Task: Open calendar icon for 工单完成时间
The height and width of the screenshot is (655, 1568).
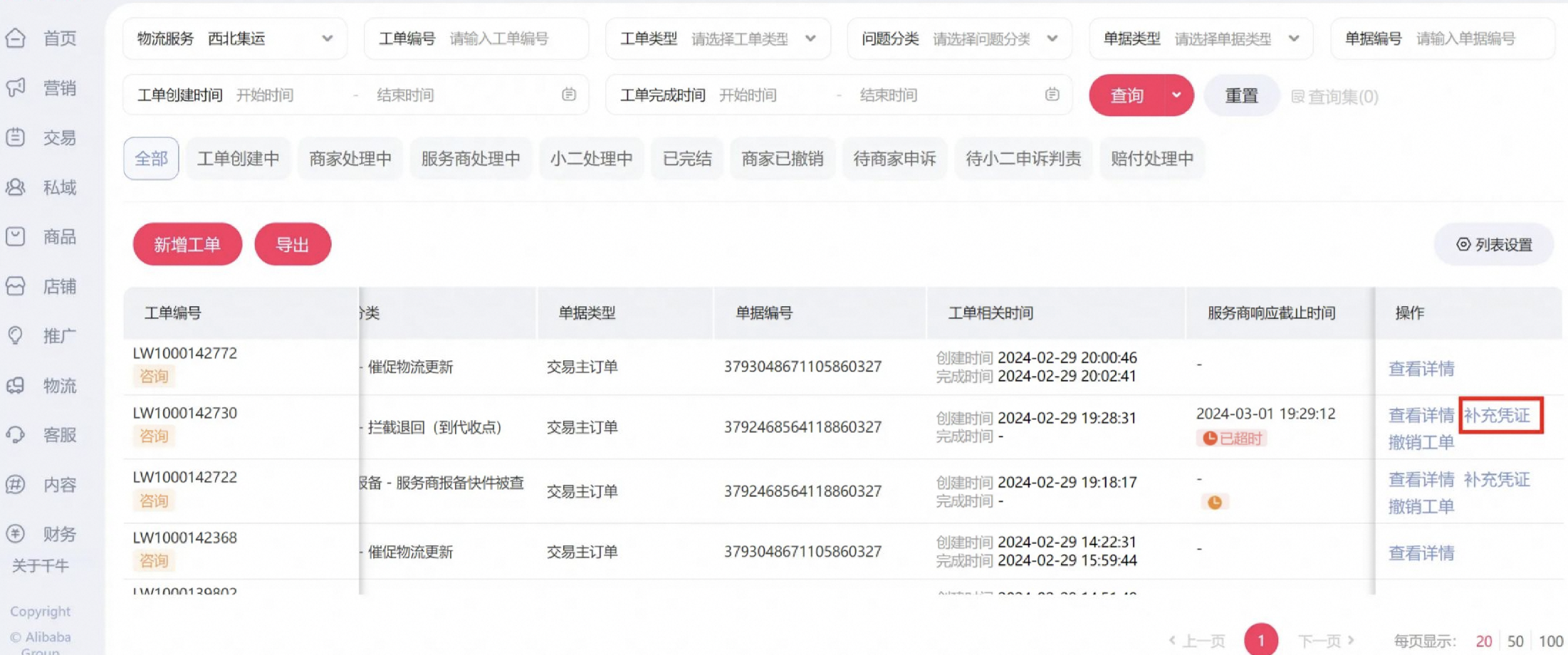Action: tap(1052, 95)
